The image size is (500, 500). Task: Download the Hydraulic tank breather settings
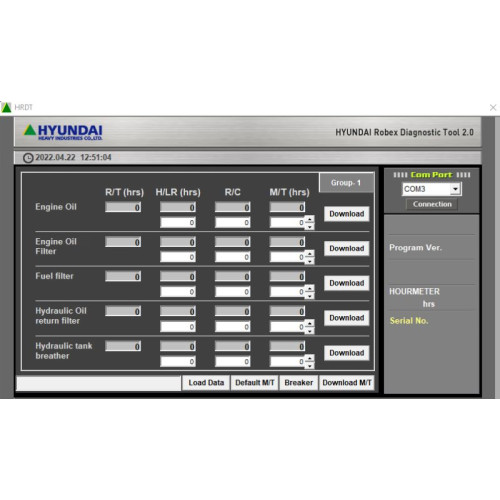pos(347,353)
